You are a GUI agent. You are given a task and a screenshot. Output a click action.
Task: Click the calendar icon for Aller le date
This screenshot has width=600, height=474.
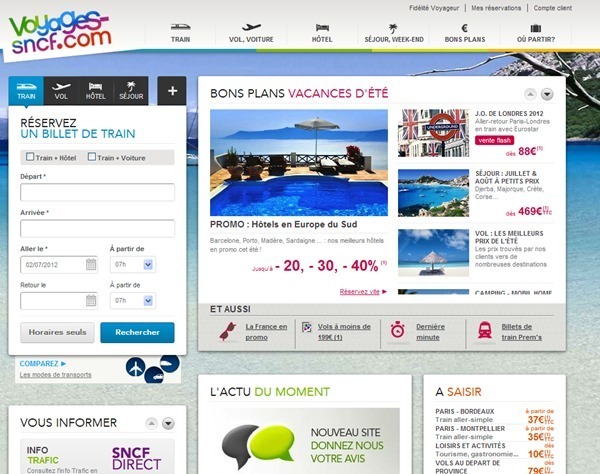[91, 265]
